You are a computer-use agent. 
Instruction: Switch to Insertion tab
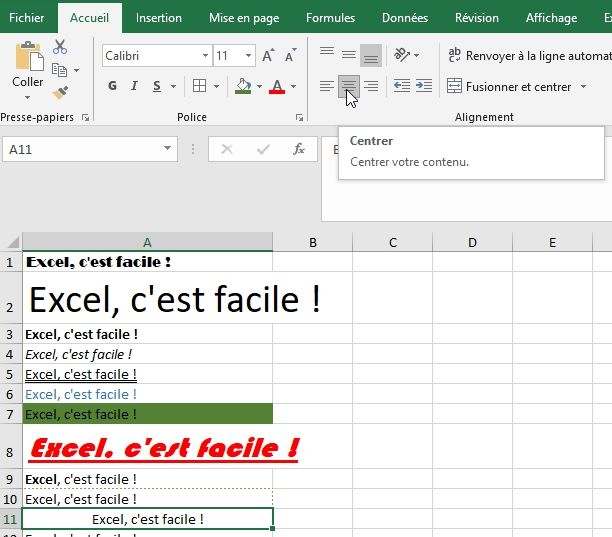click(x=159, y=18)
